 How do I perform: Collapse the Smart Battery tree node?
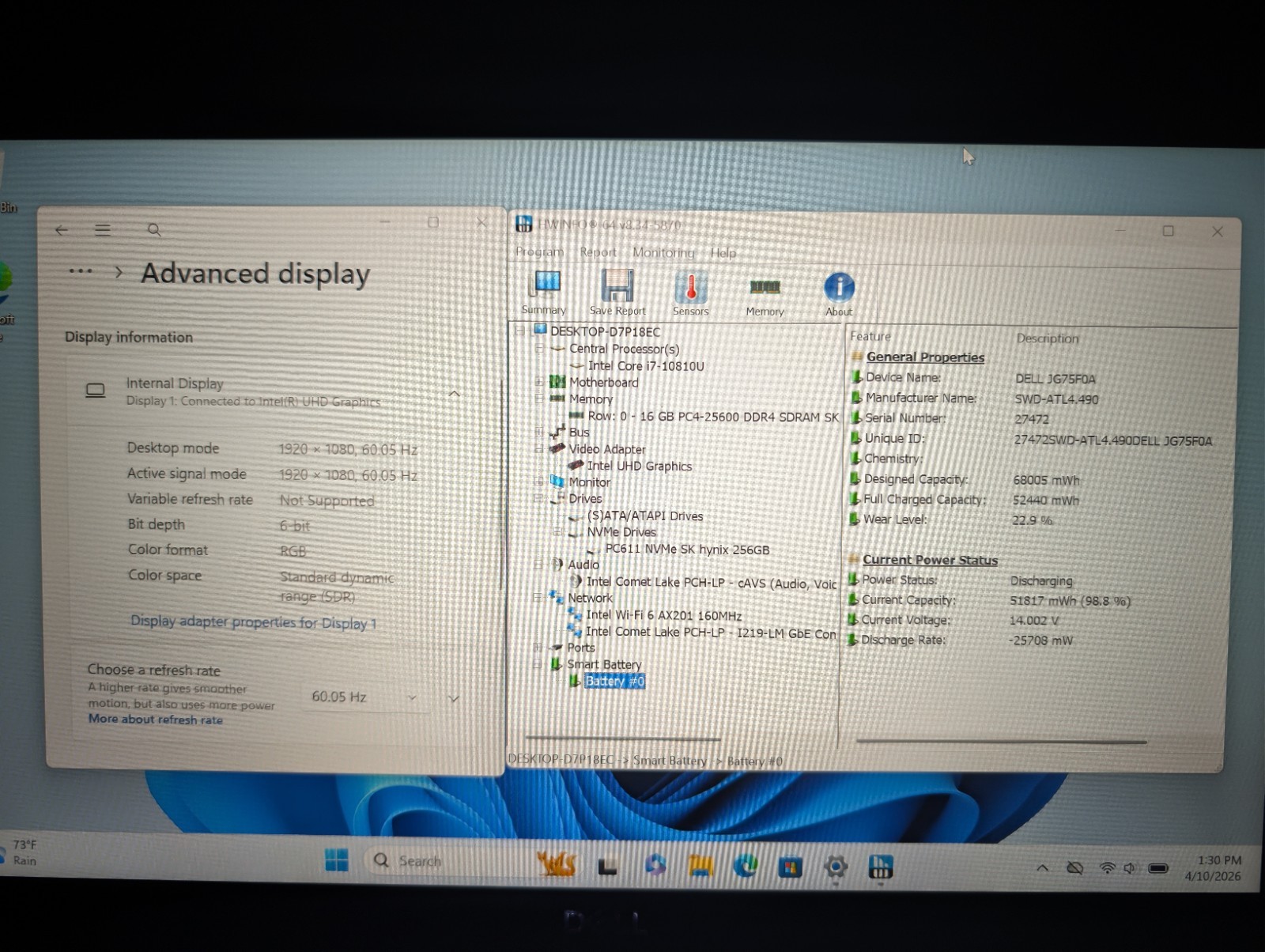[538, 664]
